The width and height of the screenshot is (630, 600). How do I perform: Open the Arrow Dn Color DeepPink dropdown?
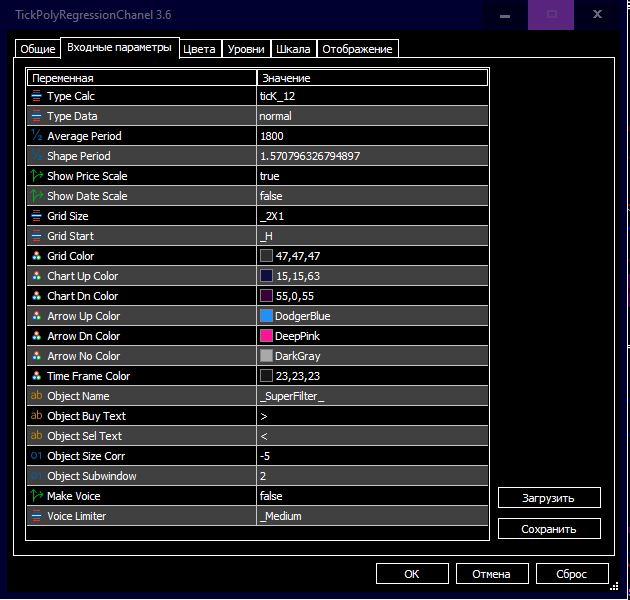point(372,336)
